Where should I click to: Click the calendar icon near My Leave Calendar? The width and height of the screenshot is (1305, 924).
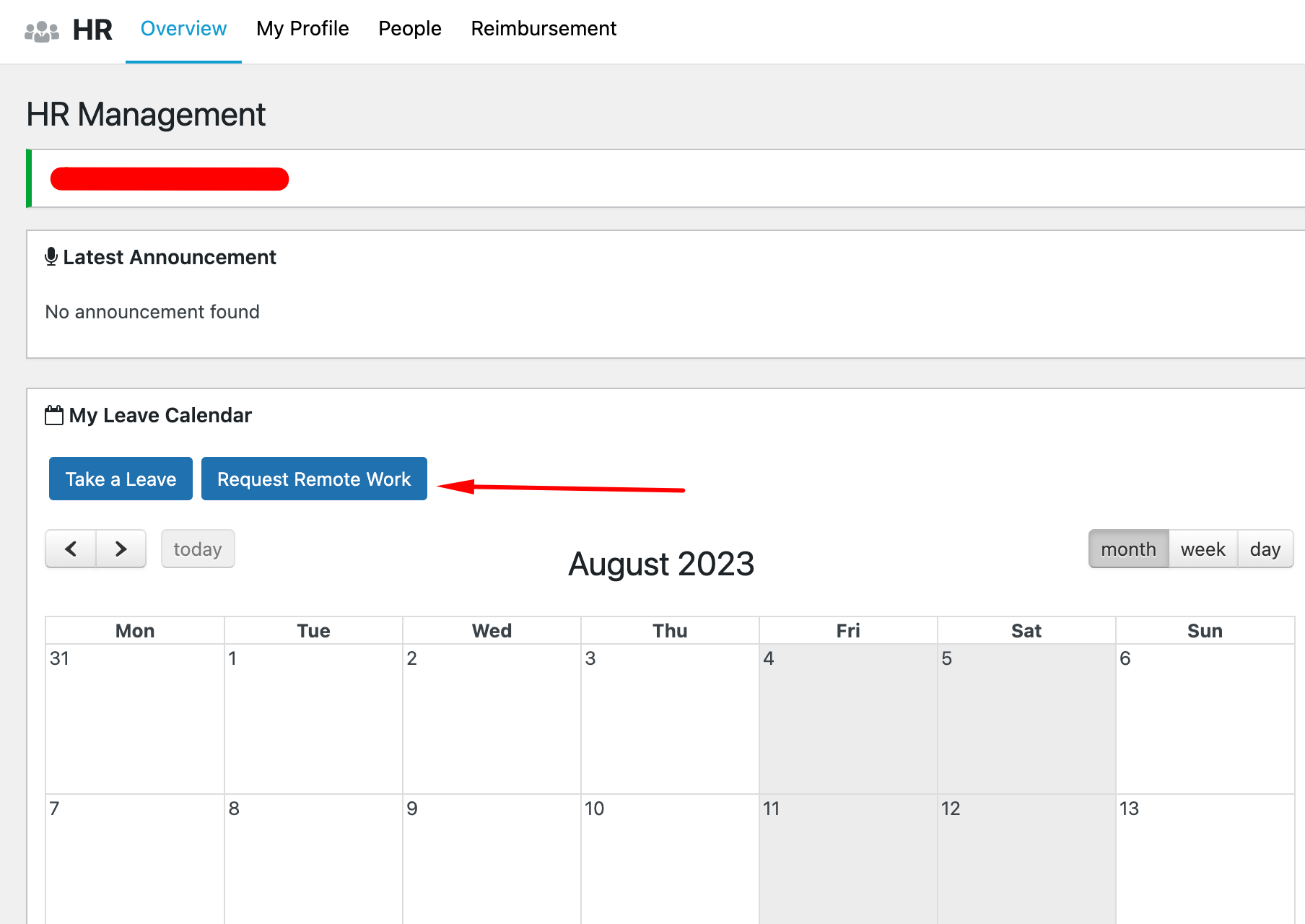point(53,414)
